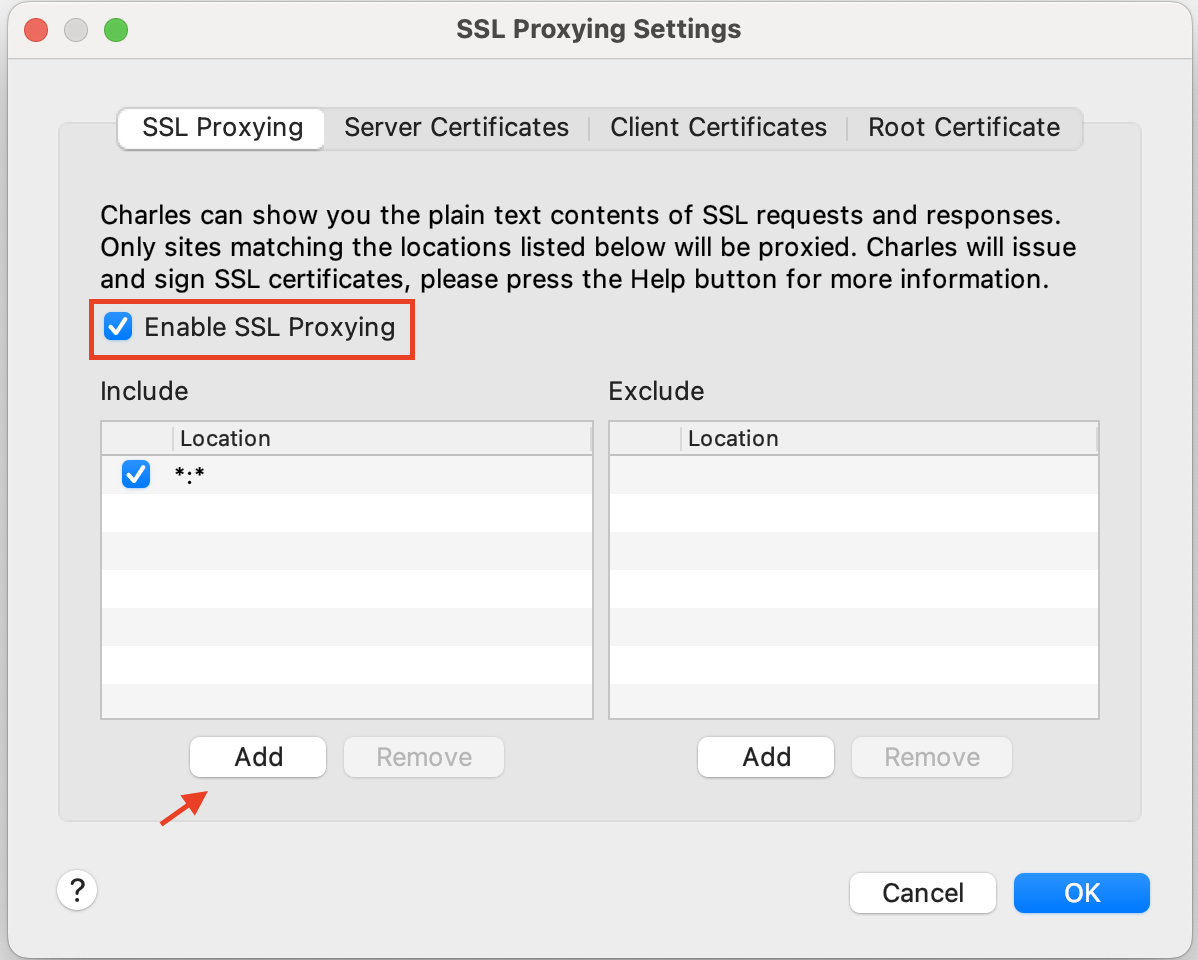Click the SSL Proxying Settings title bar
The image size is (1198, 960).
coord(598,30)
